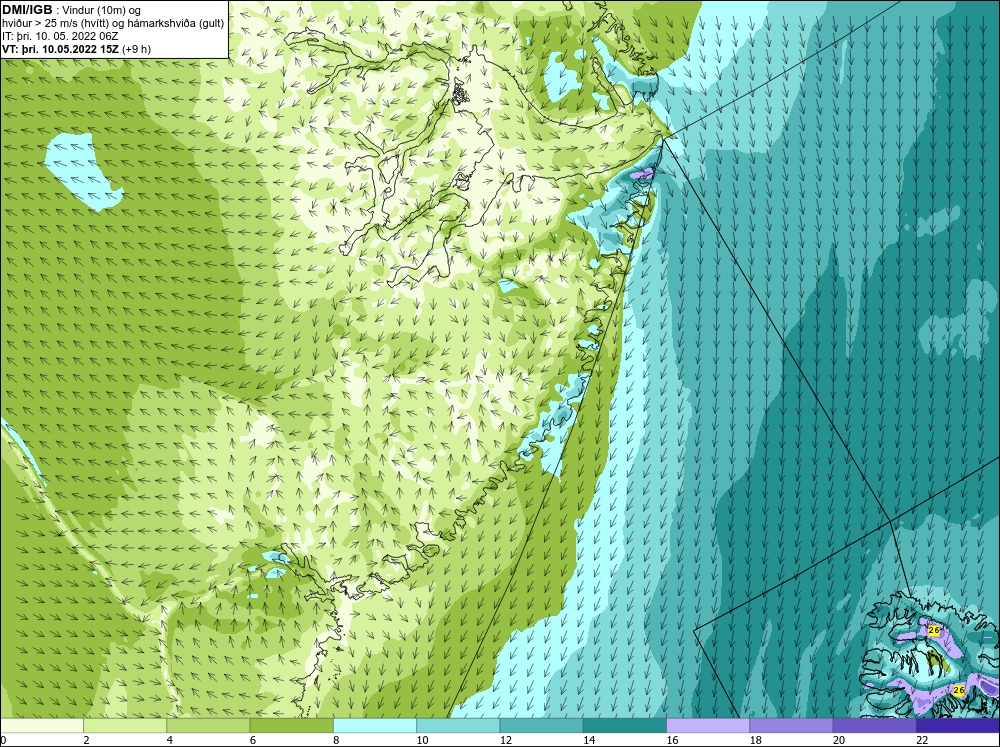Screen dimensions: 1000x747
Task: Click the 8–10 m/s pale cyan legend swatch
Action: [x=375, y=726]
